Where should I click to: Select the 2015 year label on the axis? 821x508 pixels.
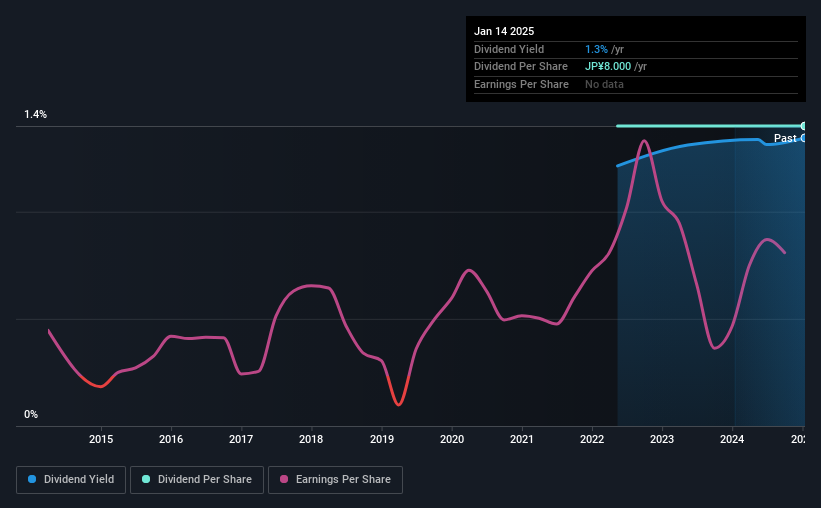tap(101, 438)
